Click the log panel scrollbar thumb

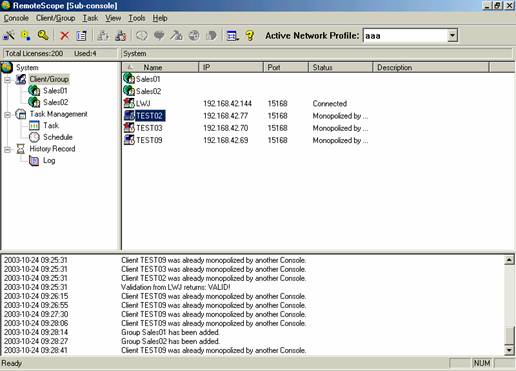[509, 335]
